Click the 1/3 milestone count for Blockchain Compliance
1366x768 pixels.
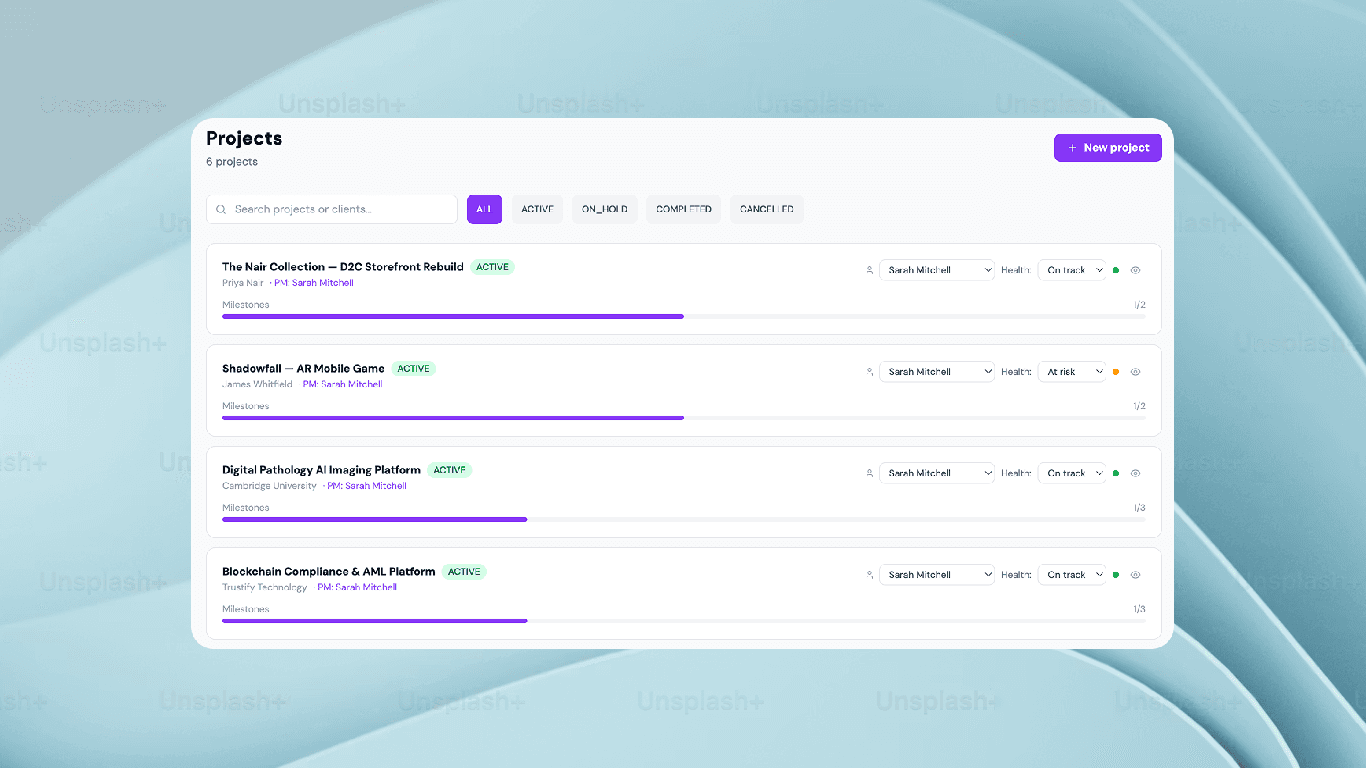tap(1140, 610)
